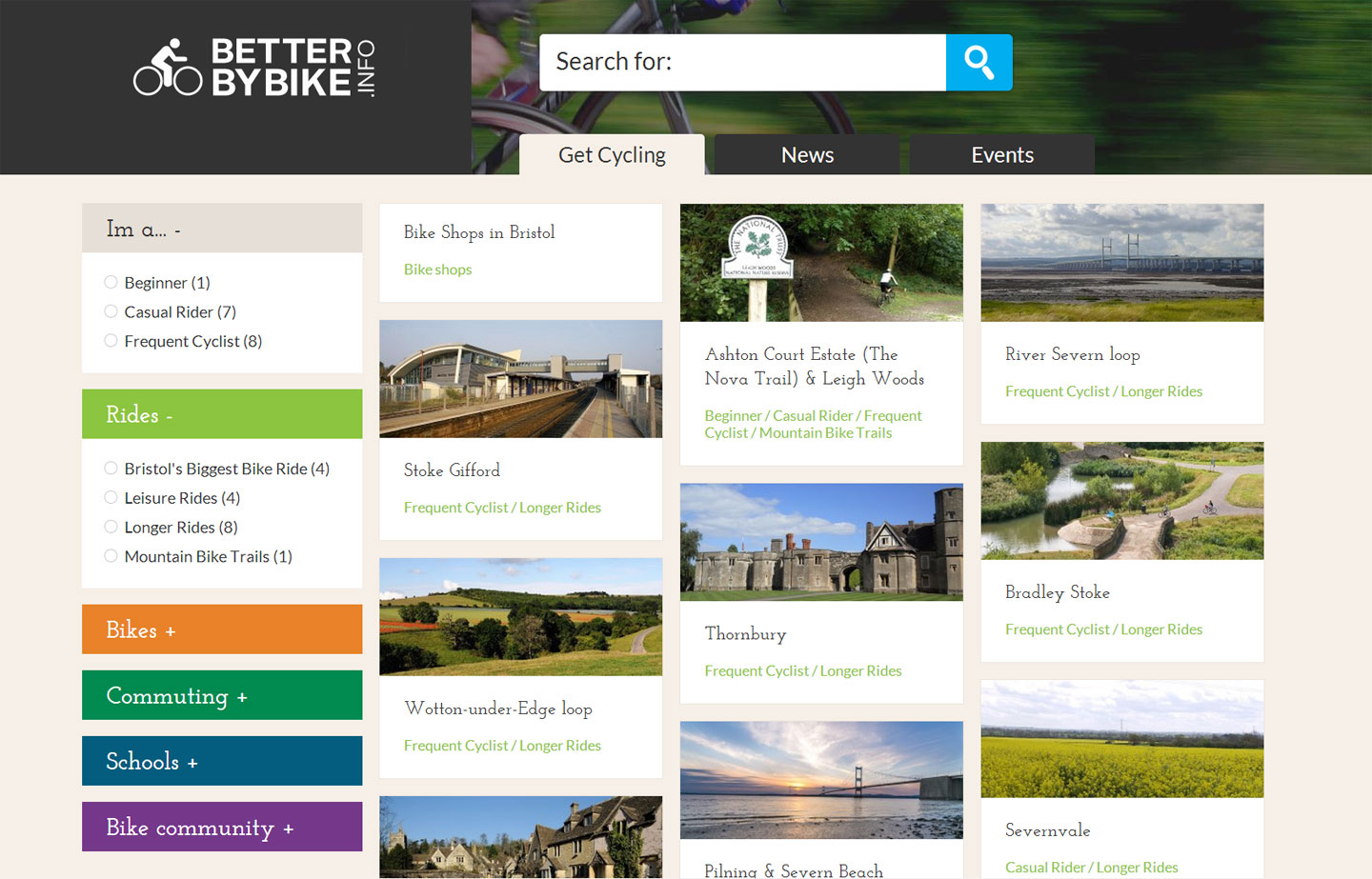Switch to the Events tab
The image size is (1372, 879).
click(1002, 154)
